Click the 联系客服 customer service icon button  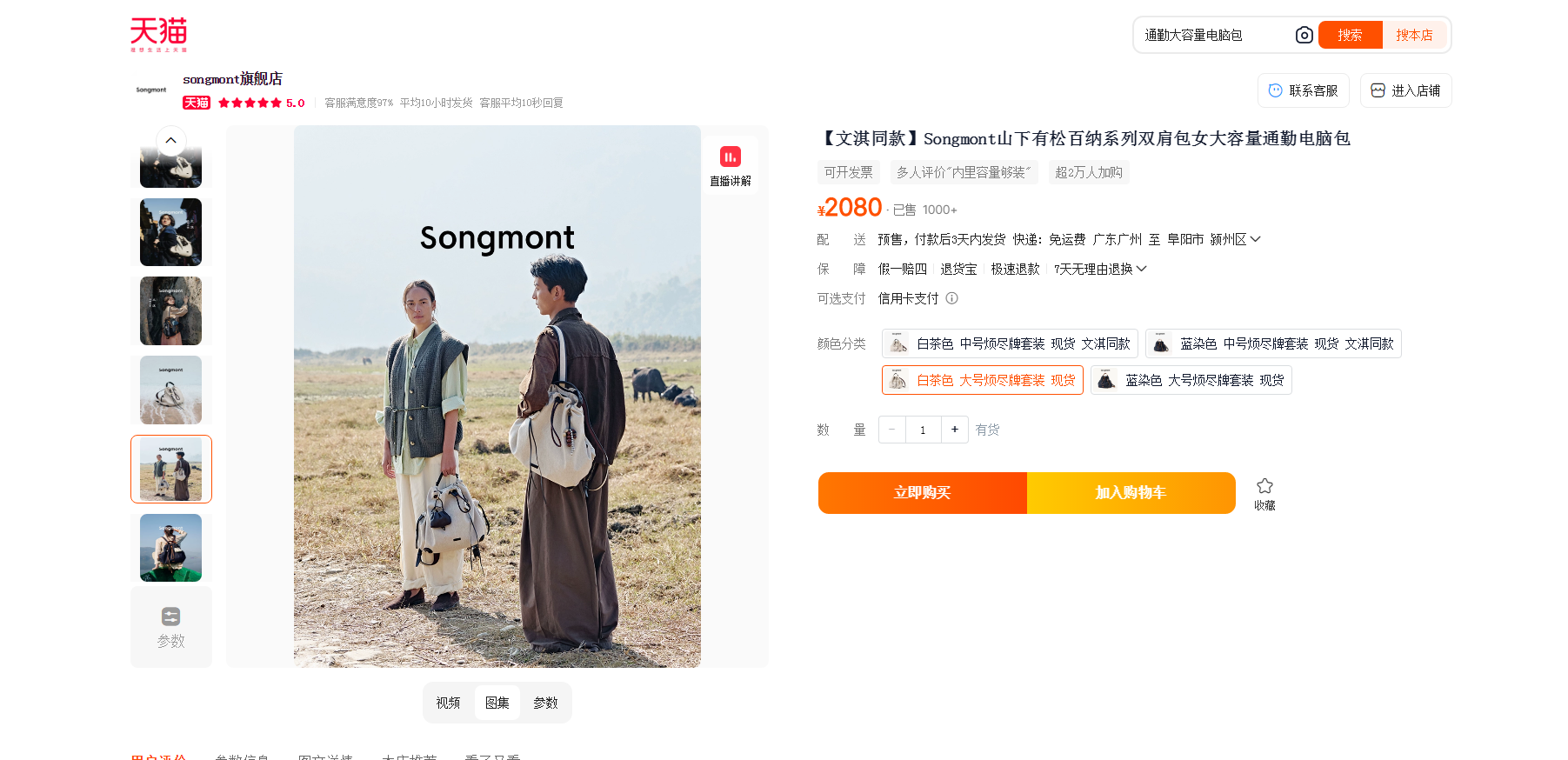[1303, 90]
